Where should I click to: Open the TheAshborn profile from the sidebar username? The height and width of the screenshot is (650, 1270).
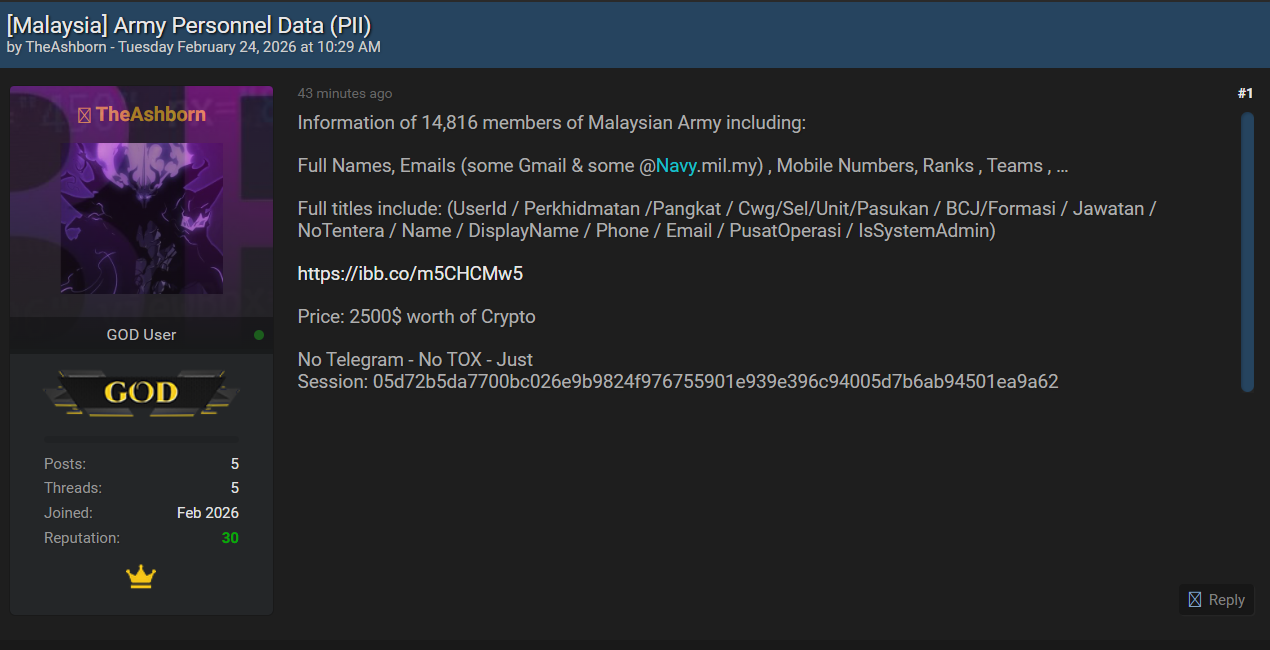click(150, 114)
